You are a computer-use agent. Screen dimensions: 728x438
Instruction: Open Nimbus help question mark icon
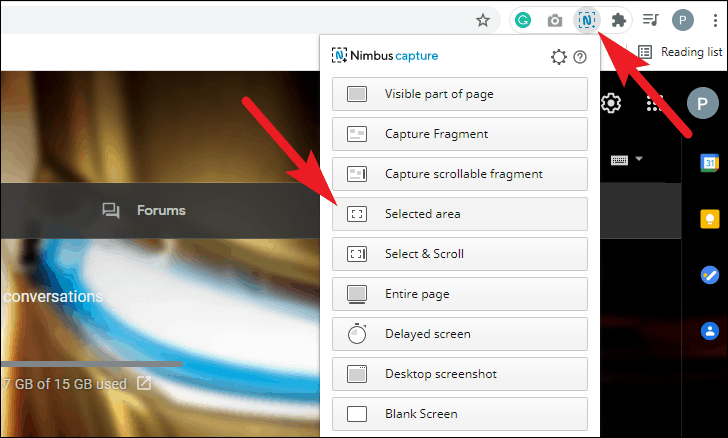pos(580,57)
